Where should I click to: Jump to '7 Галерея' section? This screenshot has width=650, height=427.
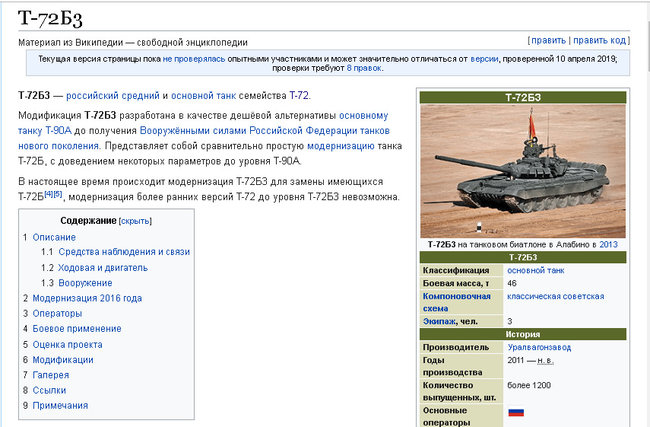tap(46, 375)
